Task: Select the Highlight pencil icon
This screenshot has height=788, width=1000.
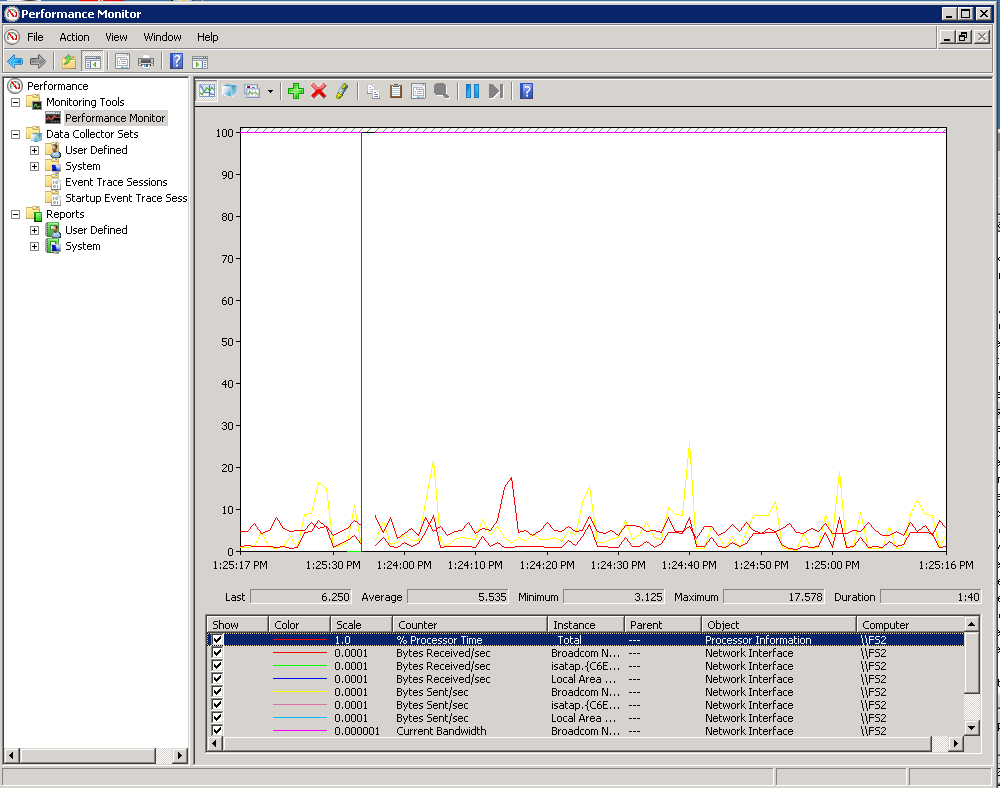Action: click(x=341, y=91)
